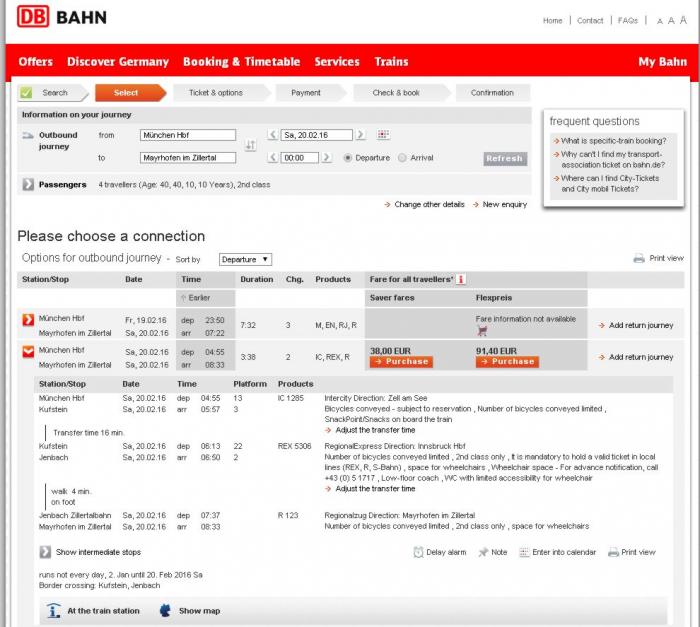Click the crossed-out cart icon under fare info

(x=482, y=331)
